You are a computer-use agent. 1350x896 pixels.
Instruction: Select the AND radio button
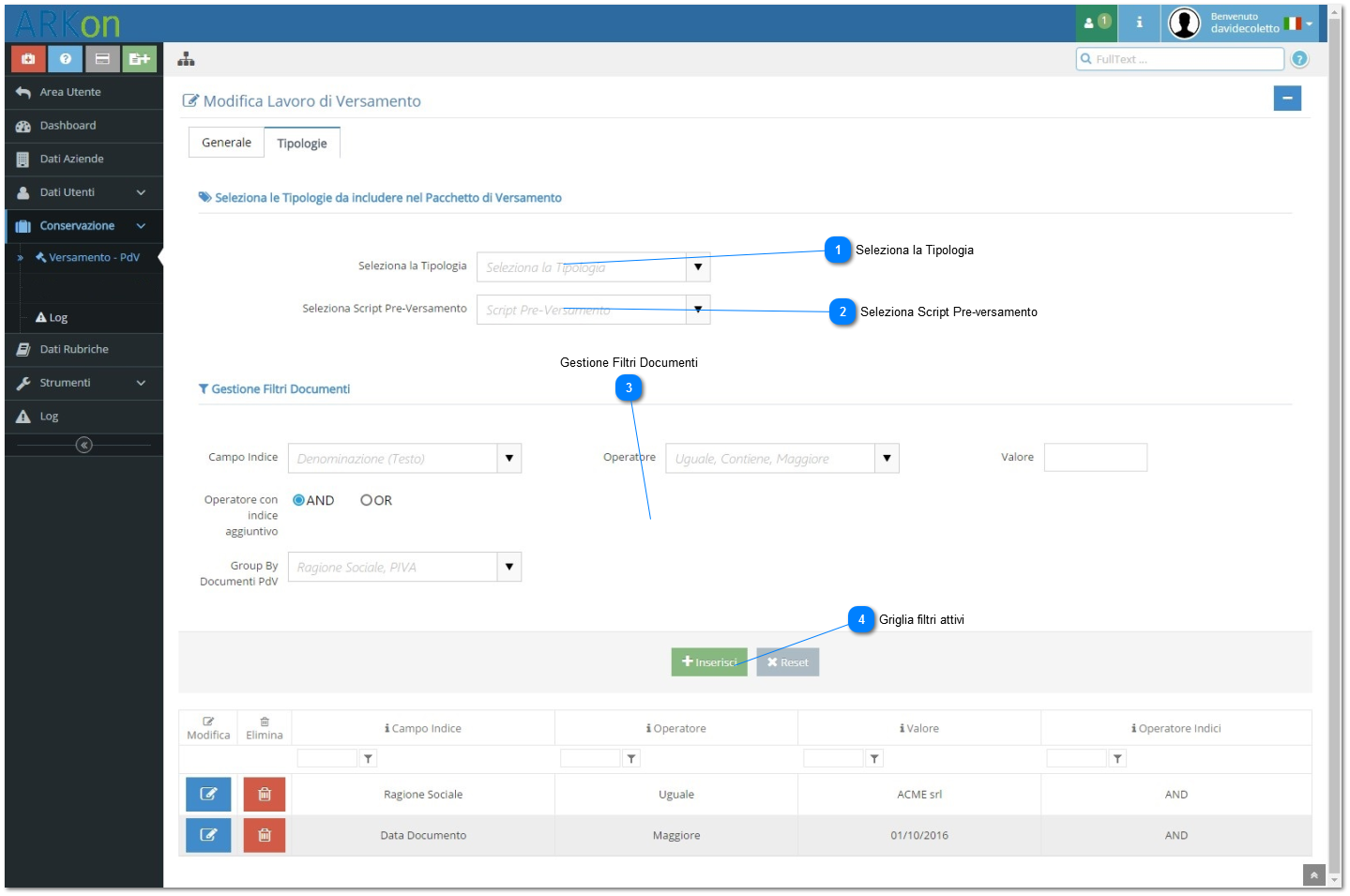tap(298, 500)
